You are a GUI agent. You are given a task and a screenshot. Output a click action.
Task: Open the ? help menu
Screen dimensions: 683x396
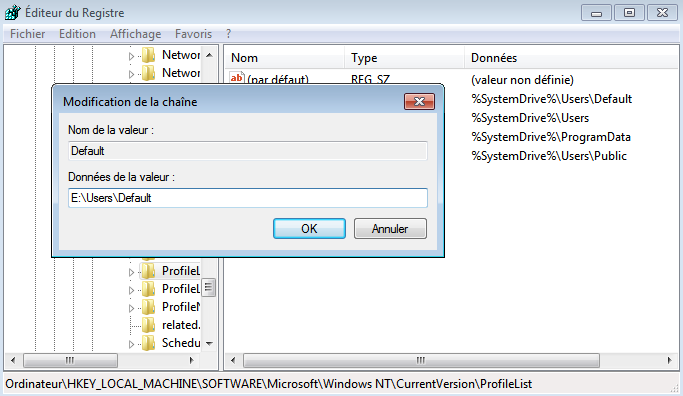(229, 34)
